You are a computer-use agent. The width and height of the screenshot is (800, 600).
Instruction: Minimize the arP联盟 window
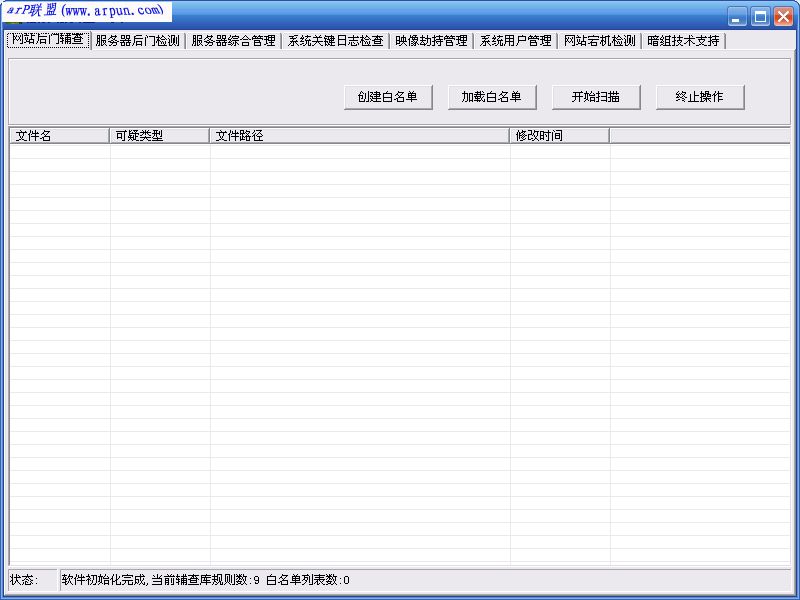[738, 16]
